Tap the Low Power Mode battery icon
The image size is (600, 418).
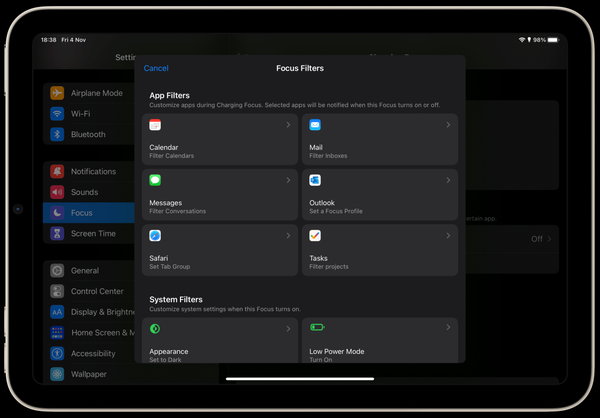pyautogui.click(x=317, y=327)
